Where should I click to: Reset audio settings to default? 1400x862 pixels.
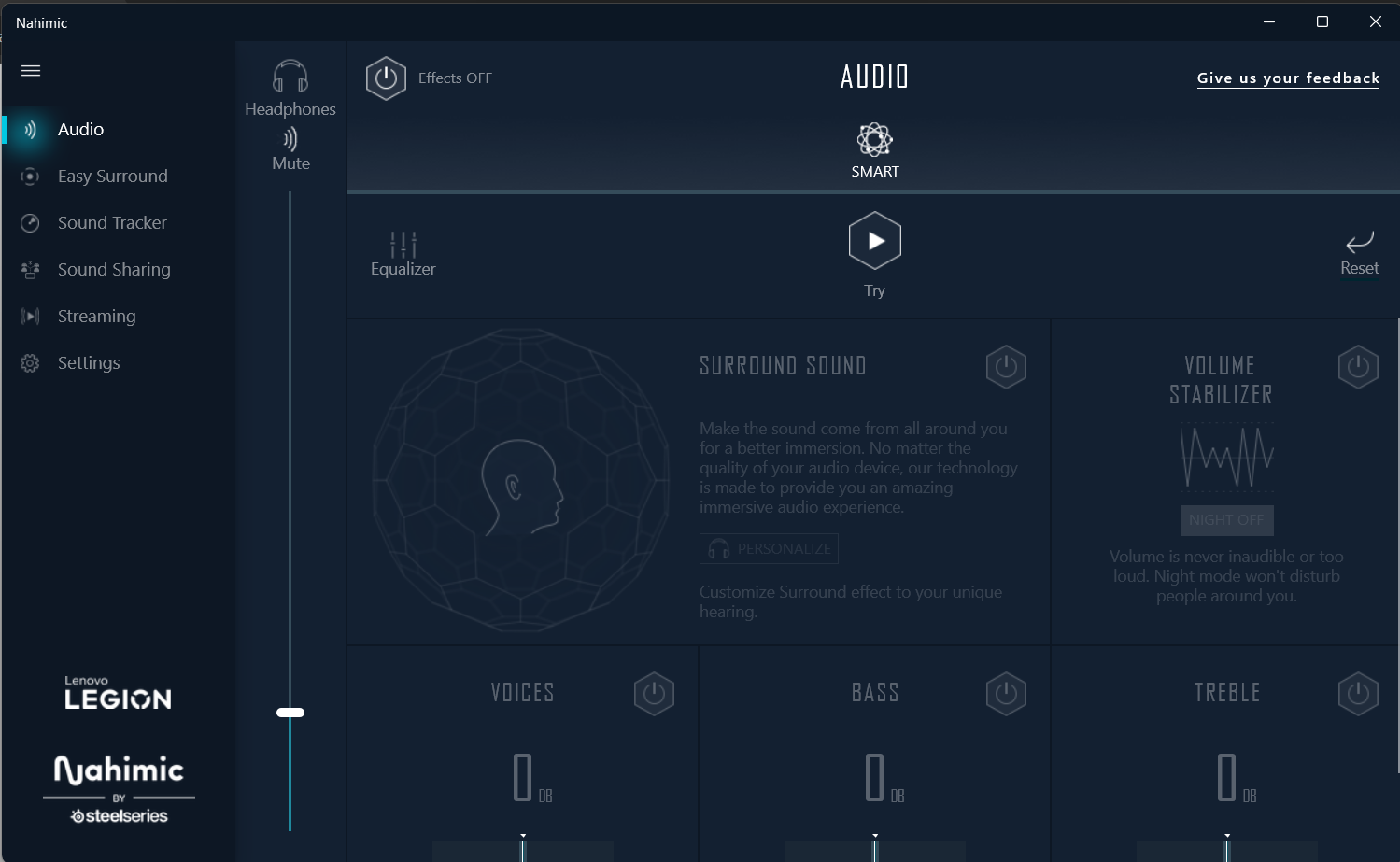click(1359, 245)
